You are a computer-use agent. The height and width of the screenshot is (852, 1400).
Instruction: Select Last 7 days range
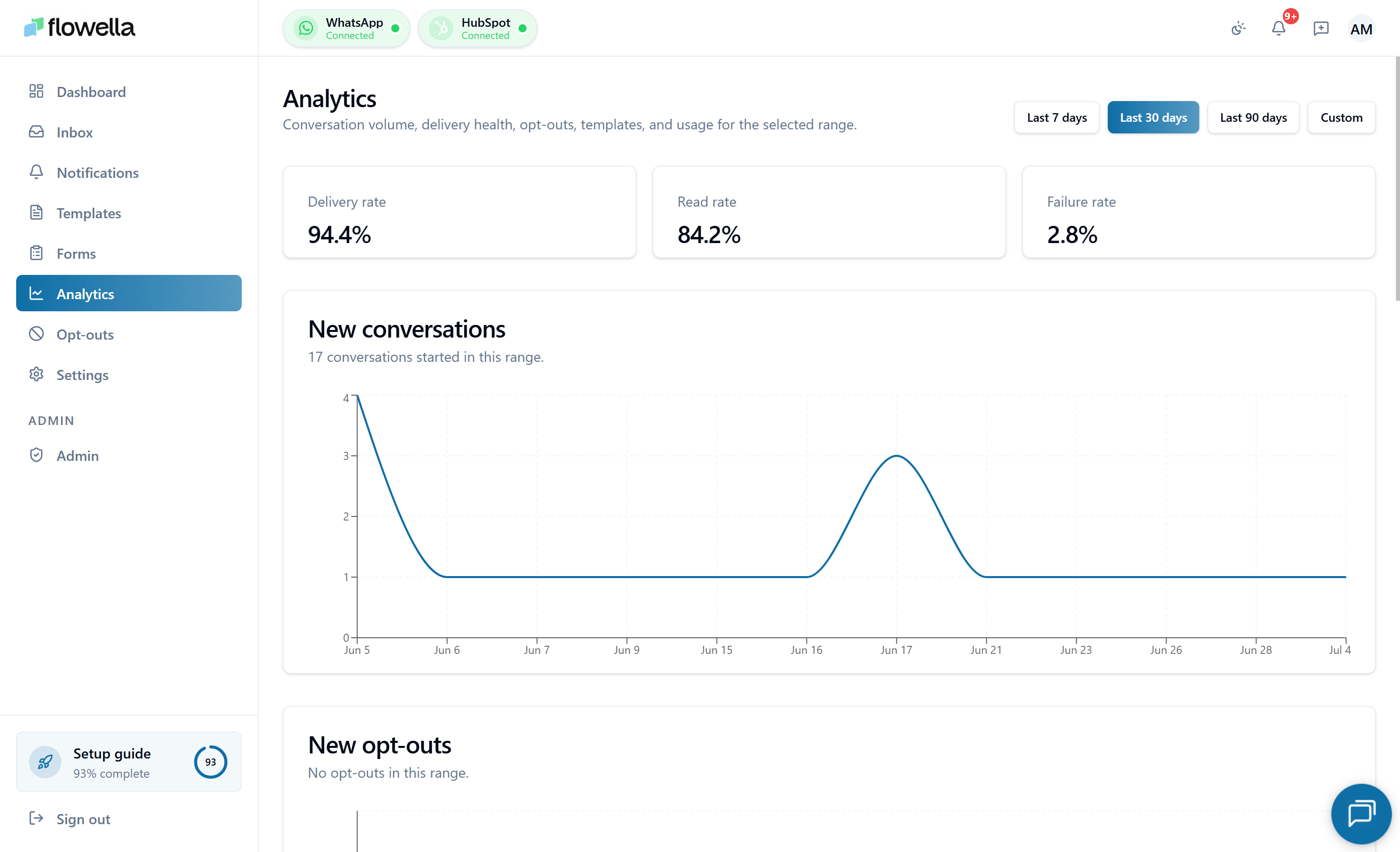tap(1057, 117)
